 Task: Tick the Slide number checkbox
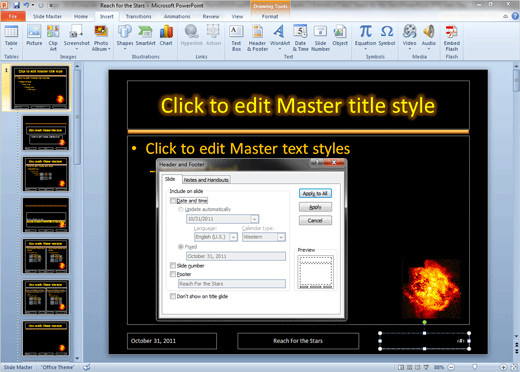pos(173,265)
